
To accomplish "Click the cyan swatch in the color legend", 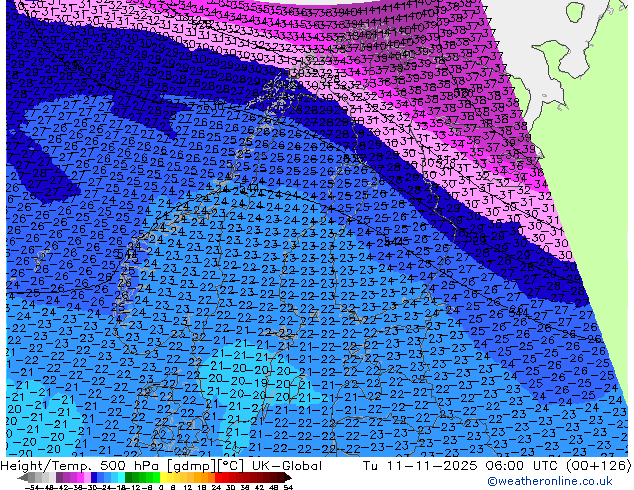I will [x=121, y=478].
